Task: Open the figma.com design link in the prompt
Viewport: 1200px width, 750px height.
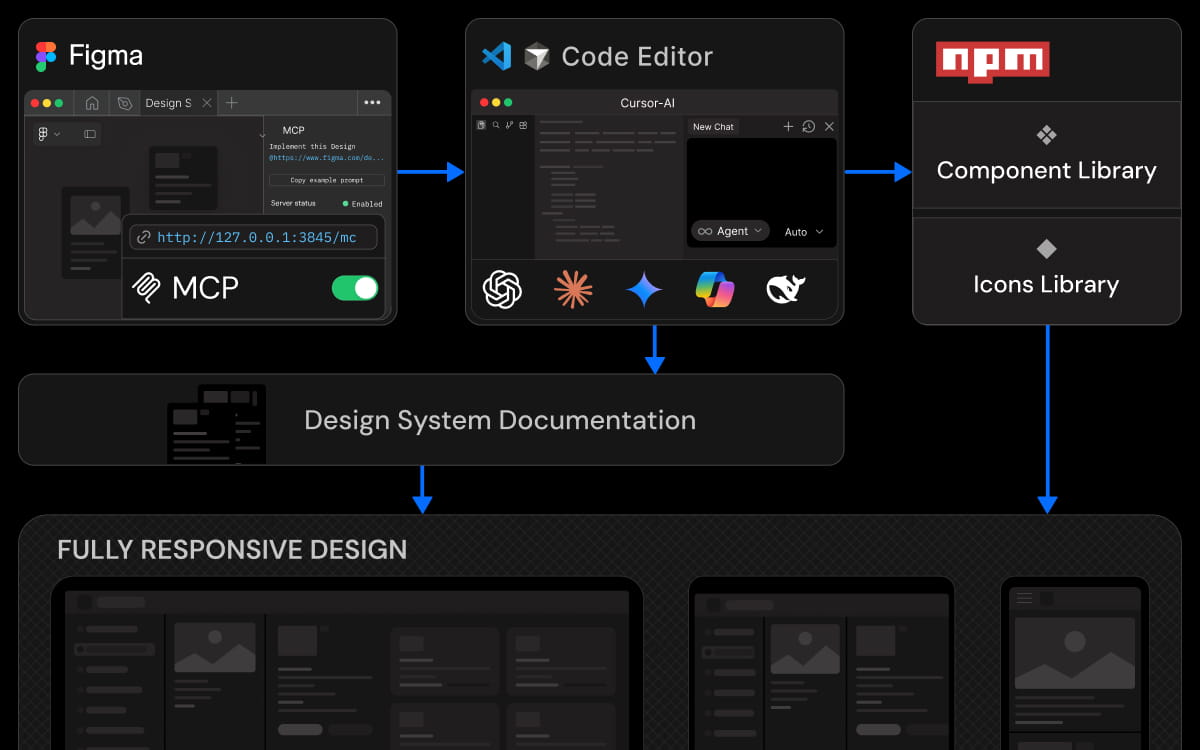Action: pyautogui.click(x=325, y=157)
